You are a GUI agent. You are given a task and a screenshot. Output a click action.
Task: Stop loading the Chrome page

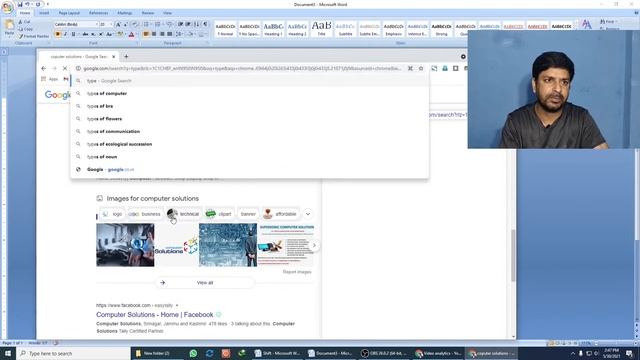[x=64, y=69]
